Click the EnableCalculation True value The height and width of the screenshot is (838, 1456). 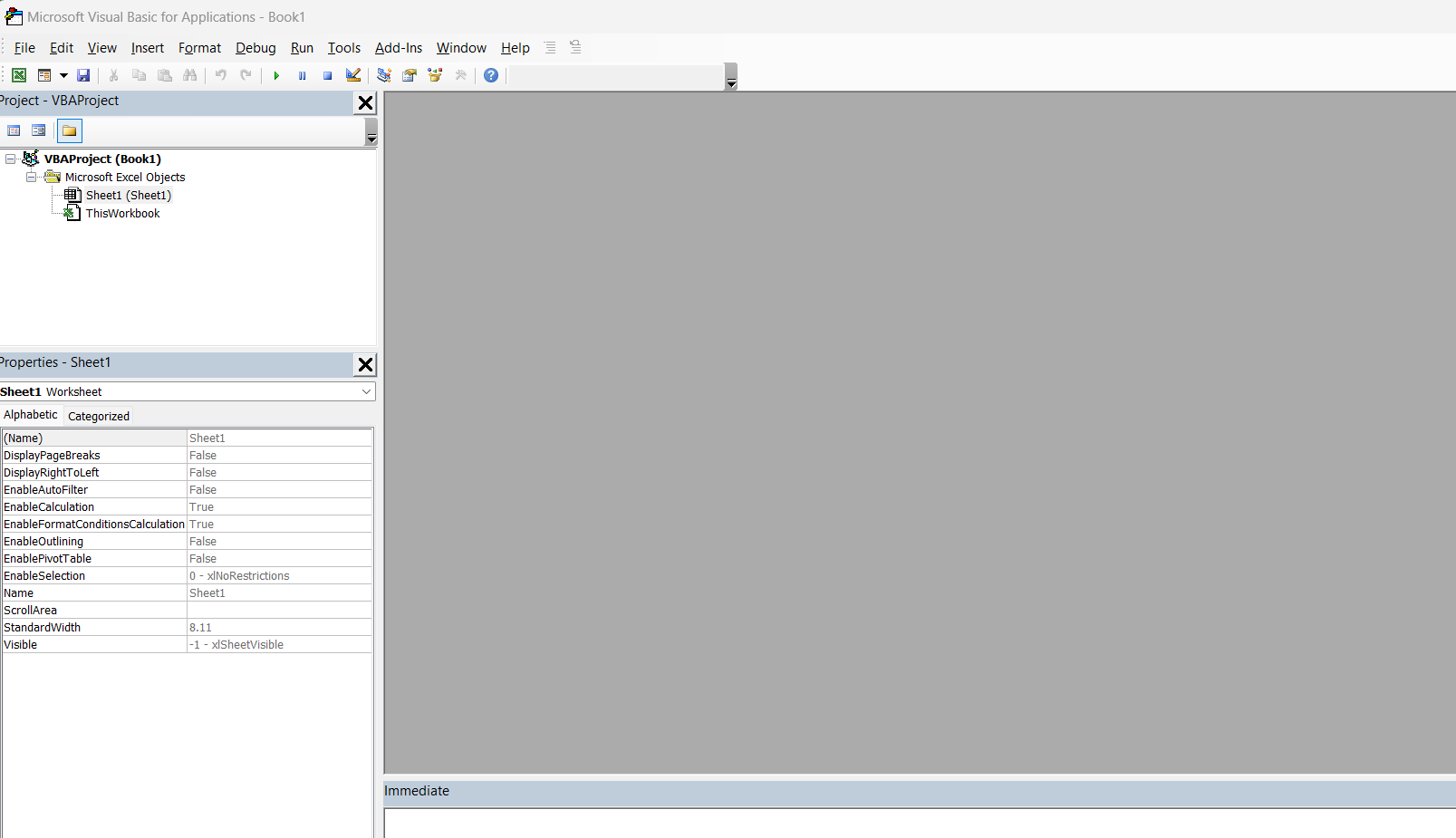pos(279,507)
